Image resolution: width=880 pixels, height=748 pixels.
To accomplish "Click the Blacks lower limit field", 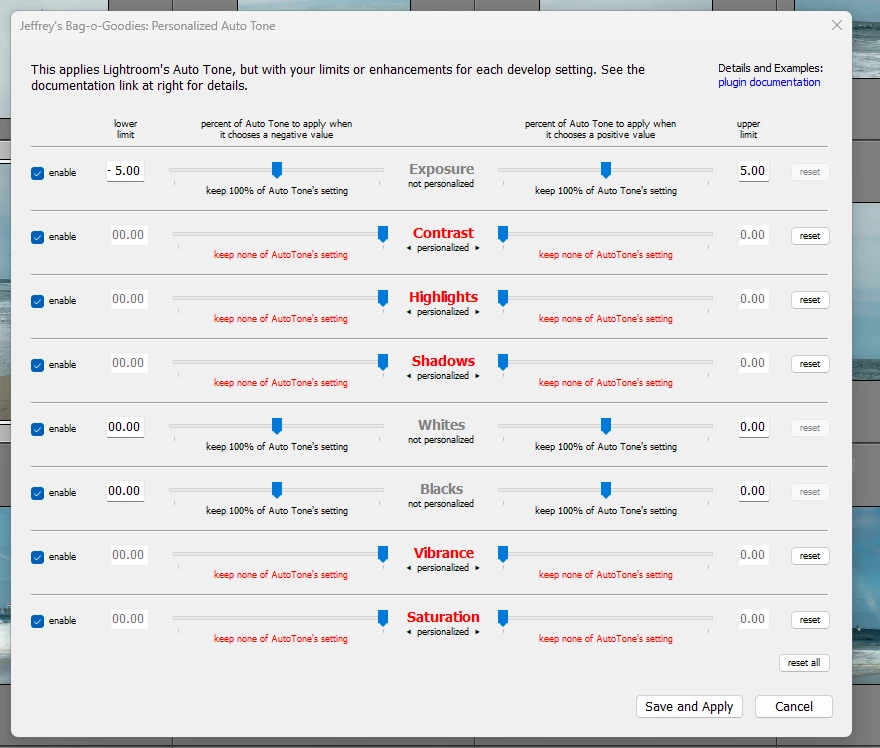I will (125, 490).
